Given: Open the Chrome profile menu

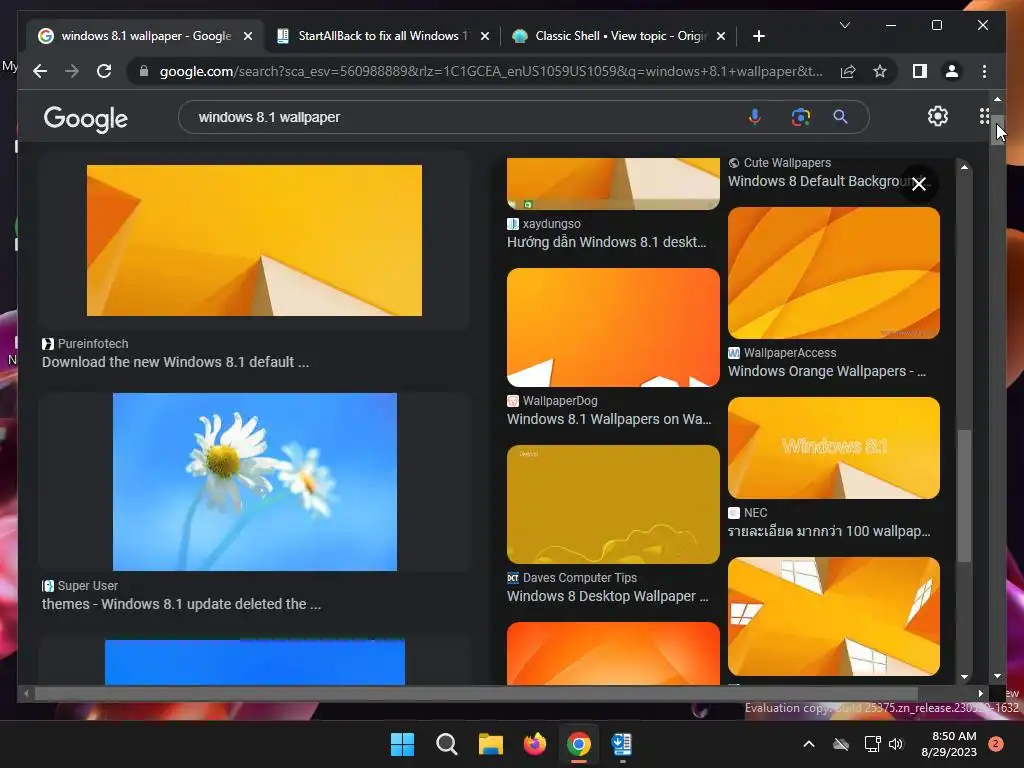Looking at the screenshot, I should [952, 71].
